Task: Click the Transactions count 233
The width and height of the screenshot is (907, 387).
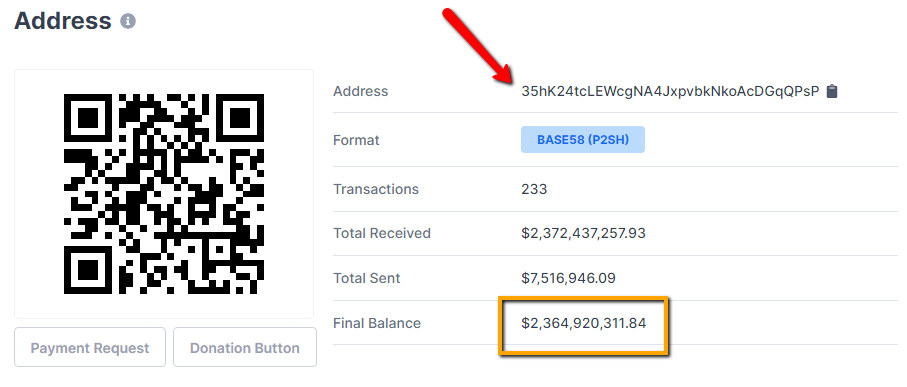Action: [x=534, y=189]
